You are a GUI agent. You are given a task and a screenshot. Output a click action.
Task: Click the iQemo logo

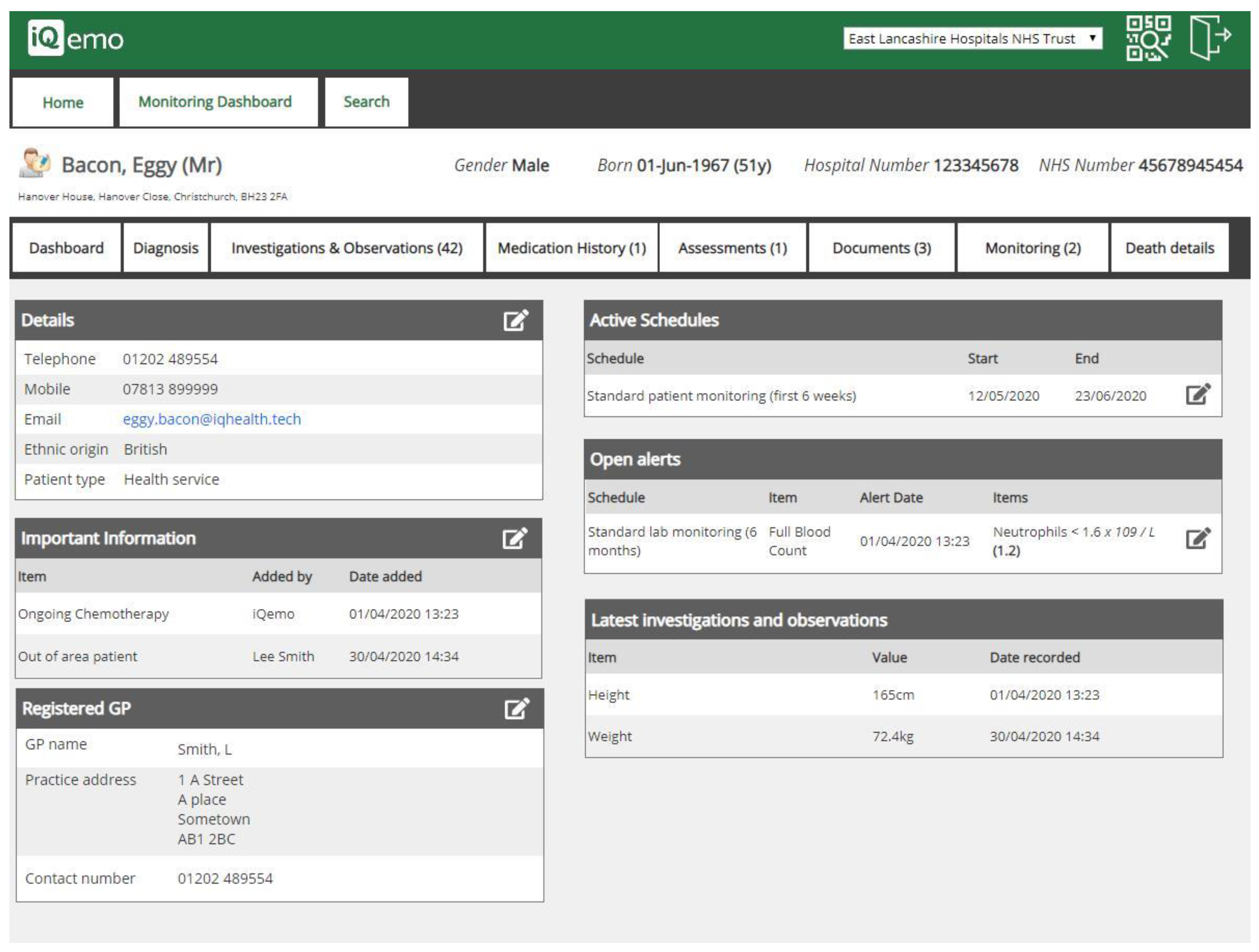76,38
